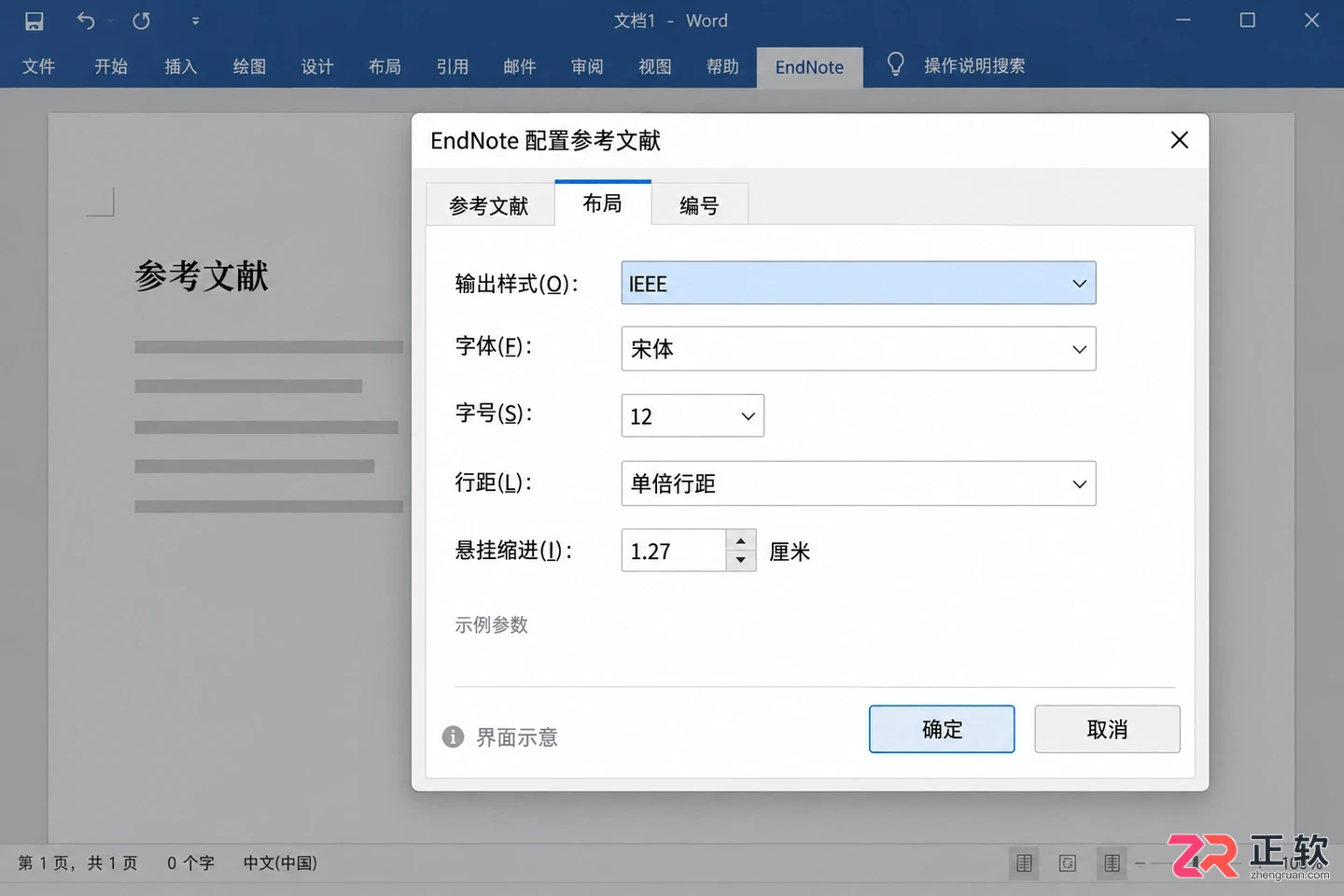Open the 绘图 ribbon tab
1344x896 pixels.
249,66
